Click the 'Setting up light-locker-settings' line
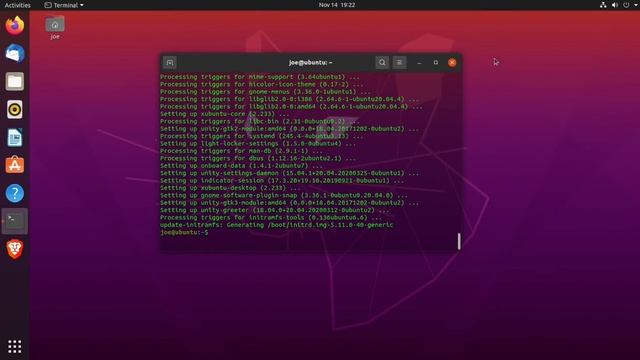The height and width of the screenshot is (360, 640). coord(258,144)
